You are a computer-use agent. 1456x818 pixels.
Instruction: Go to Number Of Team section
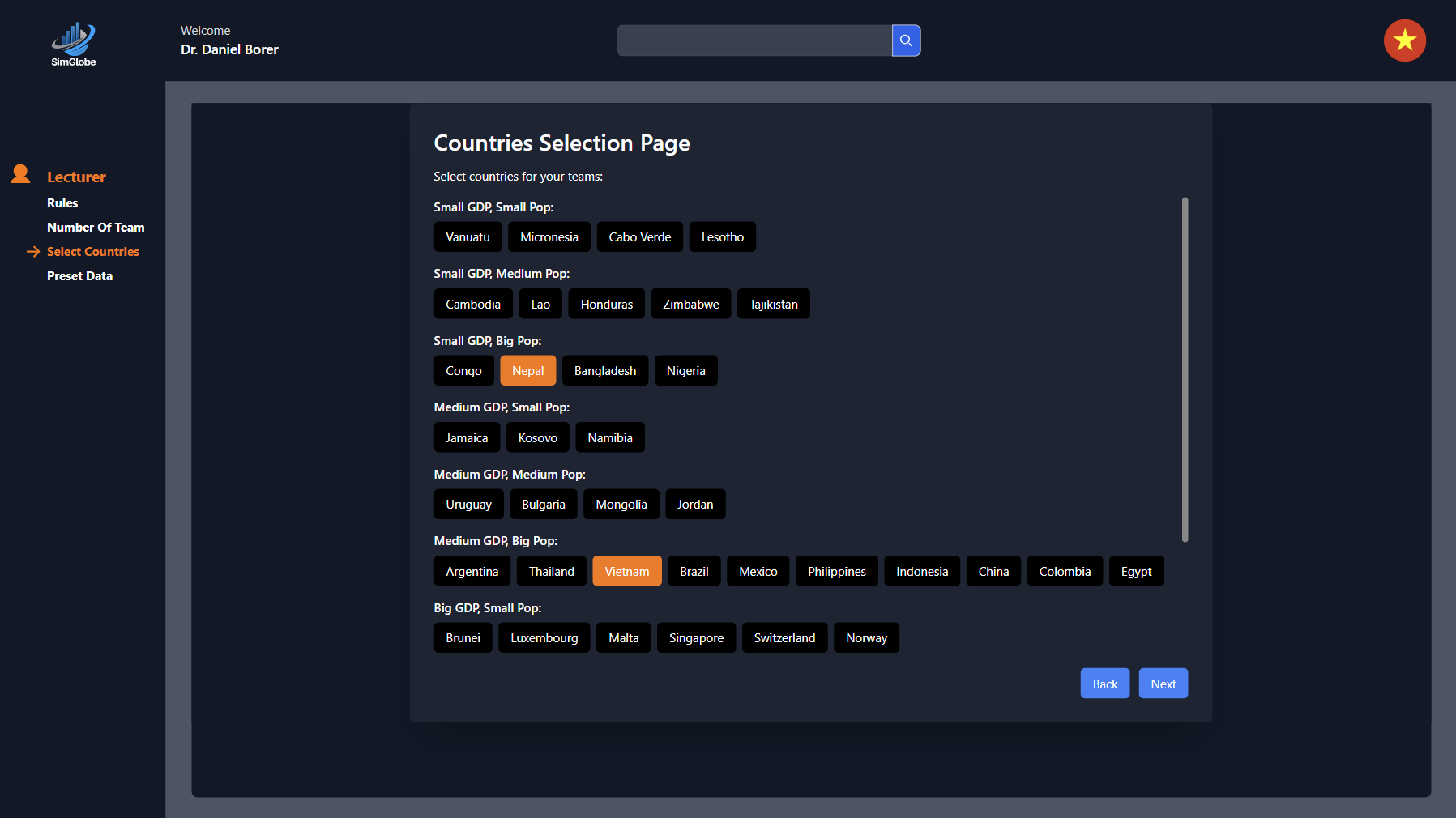[x=96, y=228]
